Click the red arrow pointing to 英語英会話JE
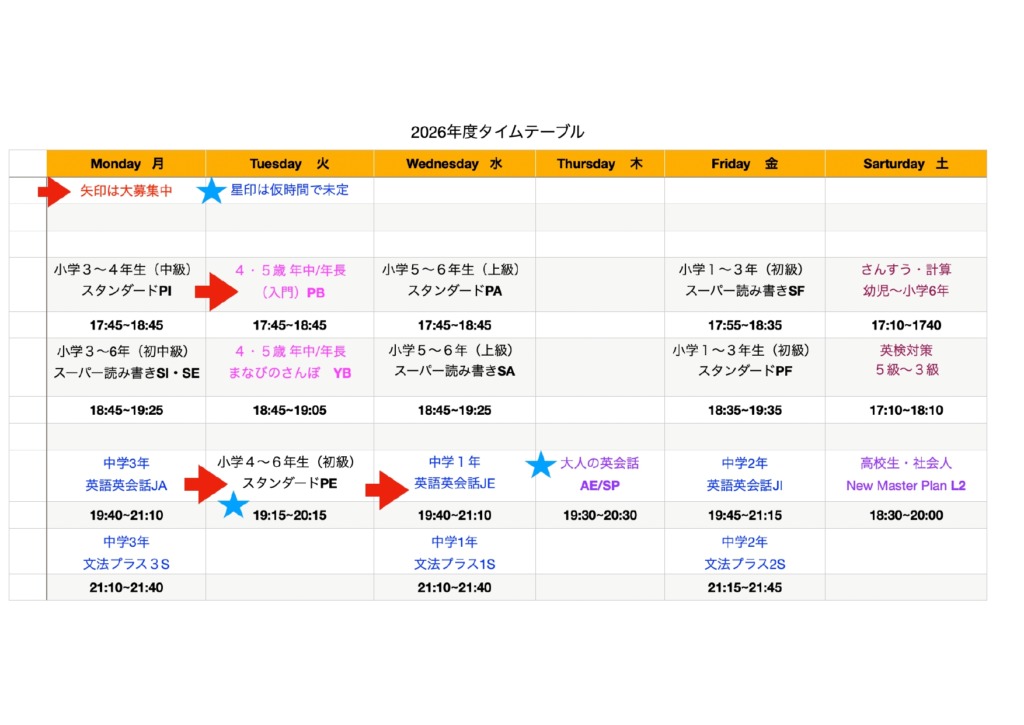This screenshot has width=1024, height=725. point(387,490)
